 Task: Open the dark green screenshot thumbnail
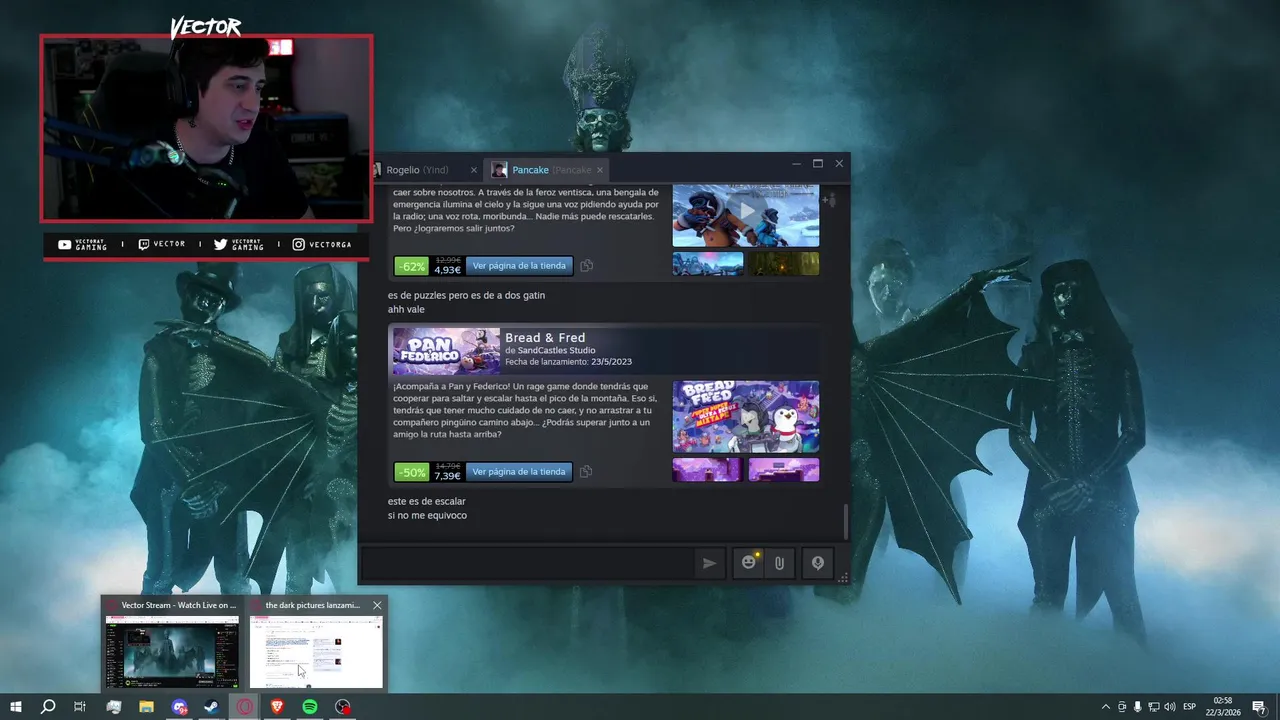click(784, 264)
